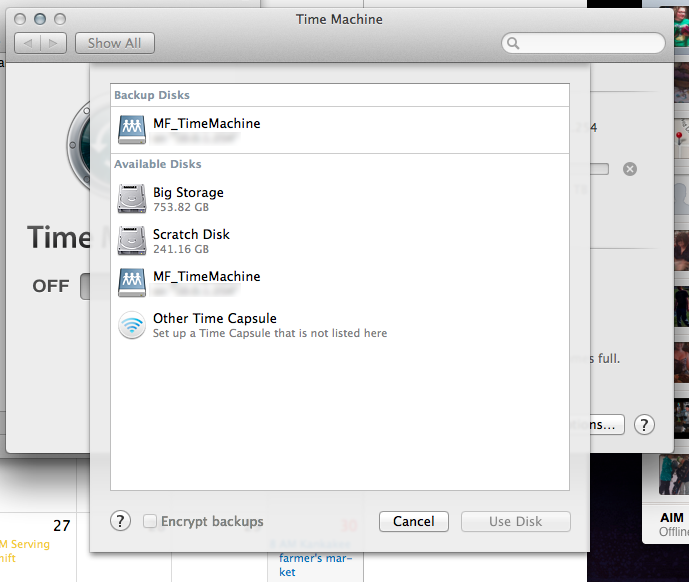Select the Big Storage disk
The width and height of the screenshot is (689, 582).
click(340, 199)
